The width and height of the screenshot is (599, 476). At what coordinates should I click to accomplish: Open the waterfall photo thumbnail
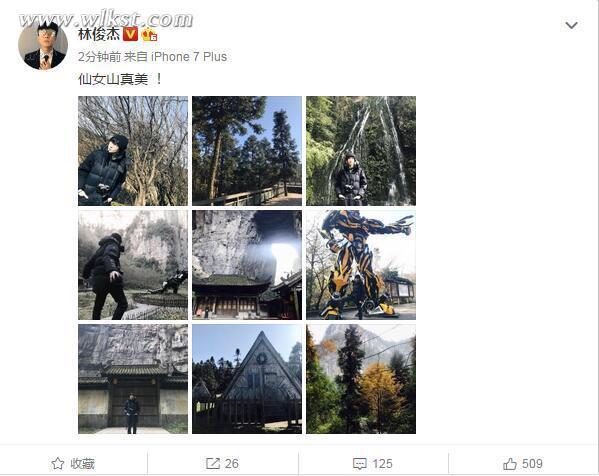[361, 151]
